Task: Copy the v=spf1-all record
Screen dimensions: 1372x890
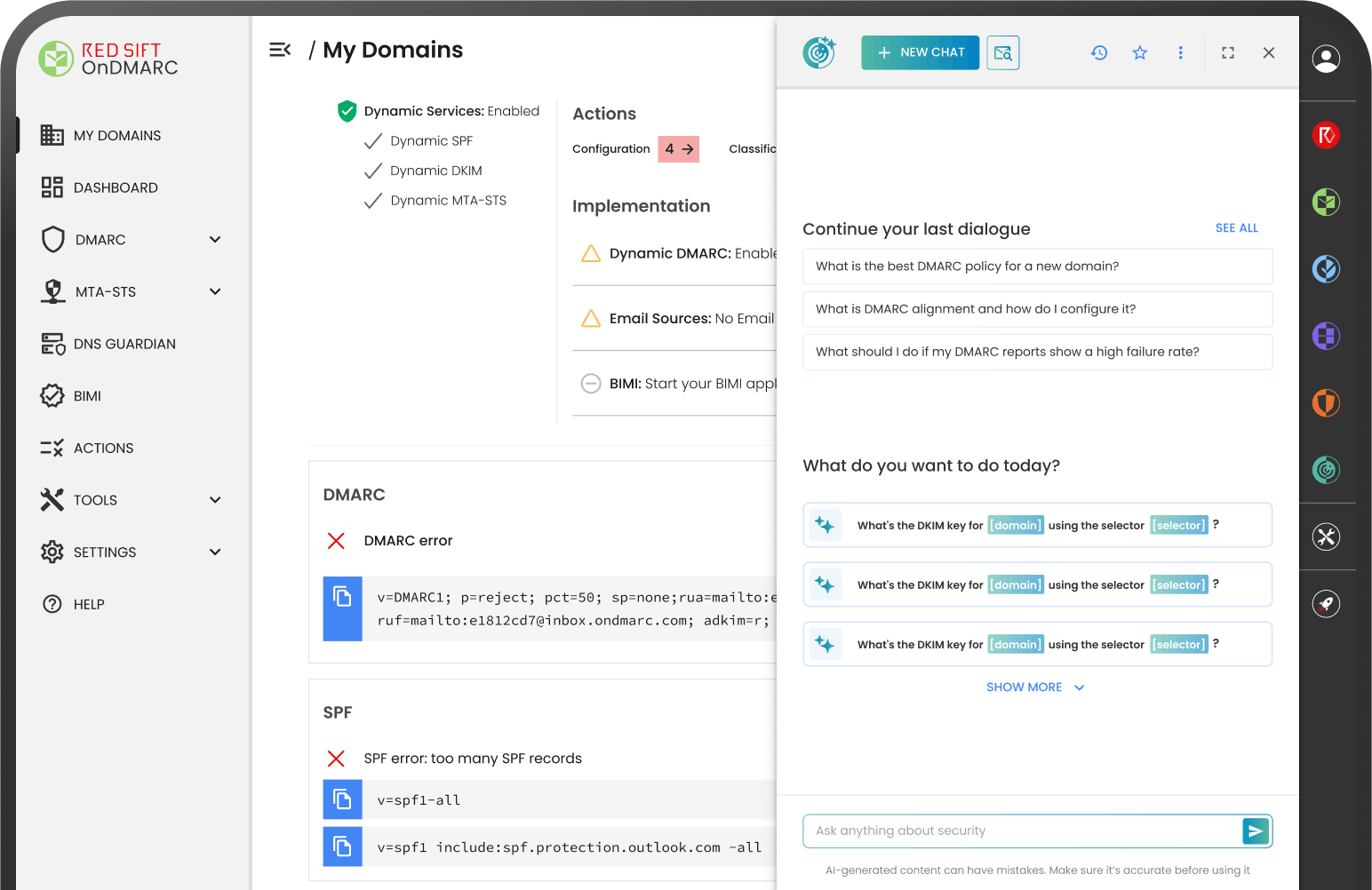Action: click(x=342, y=799)
